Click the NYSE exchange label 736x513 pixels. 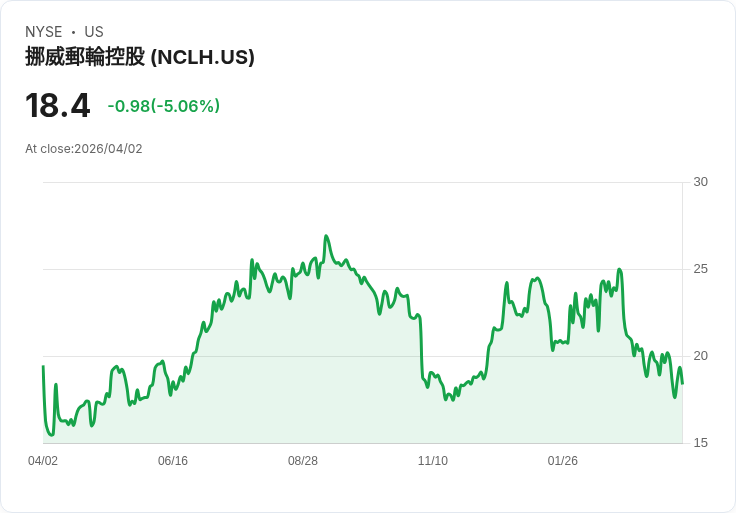[44, 32]
